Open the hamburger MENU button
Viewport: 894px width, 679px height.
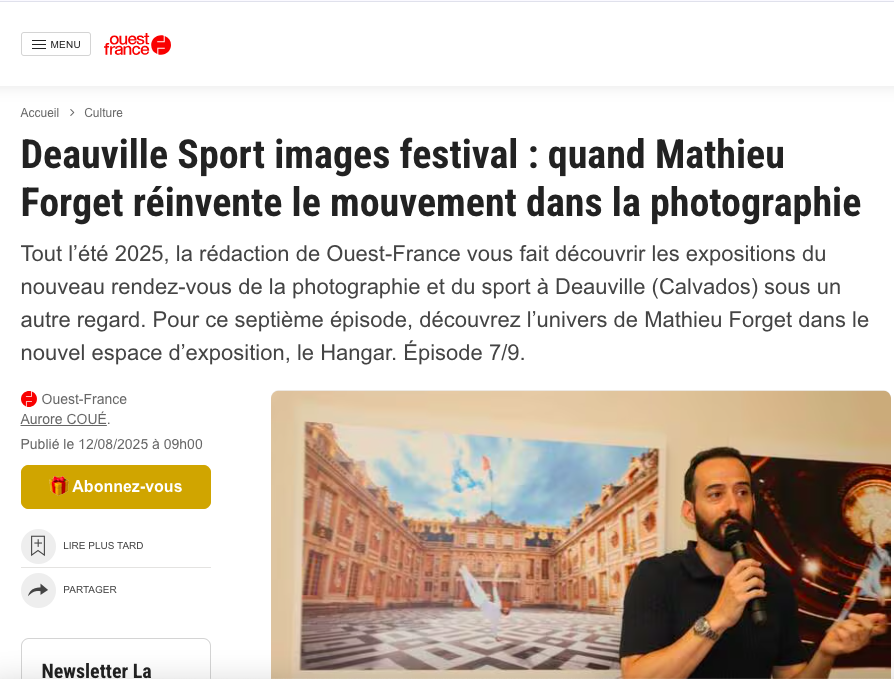point(56,44)
